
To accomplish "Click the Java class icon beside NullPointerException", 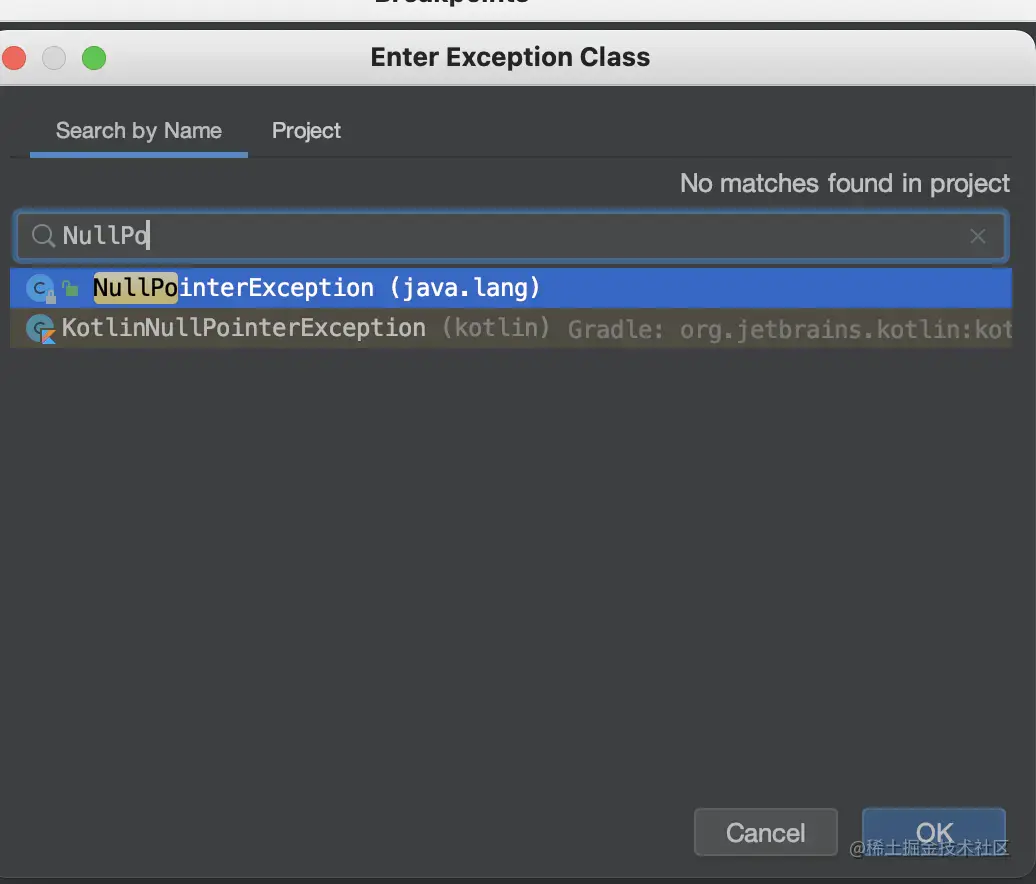I will click(x=39, y=289).
